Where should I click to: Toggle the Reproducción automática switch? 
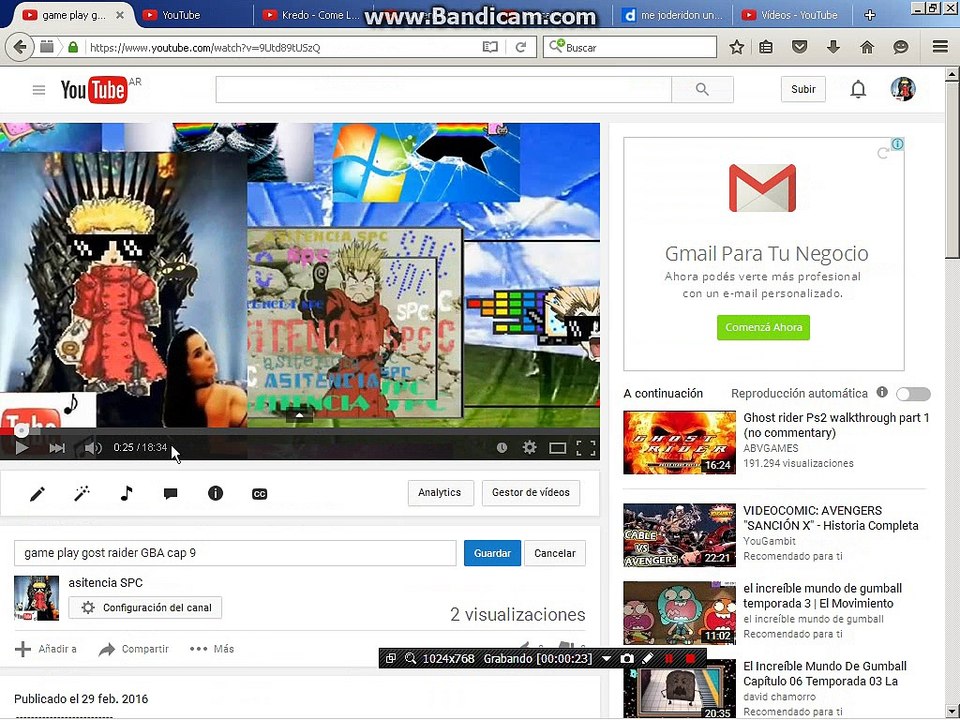[913, 394]
